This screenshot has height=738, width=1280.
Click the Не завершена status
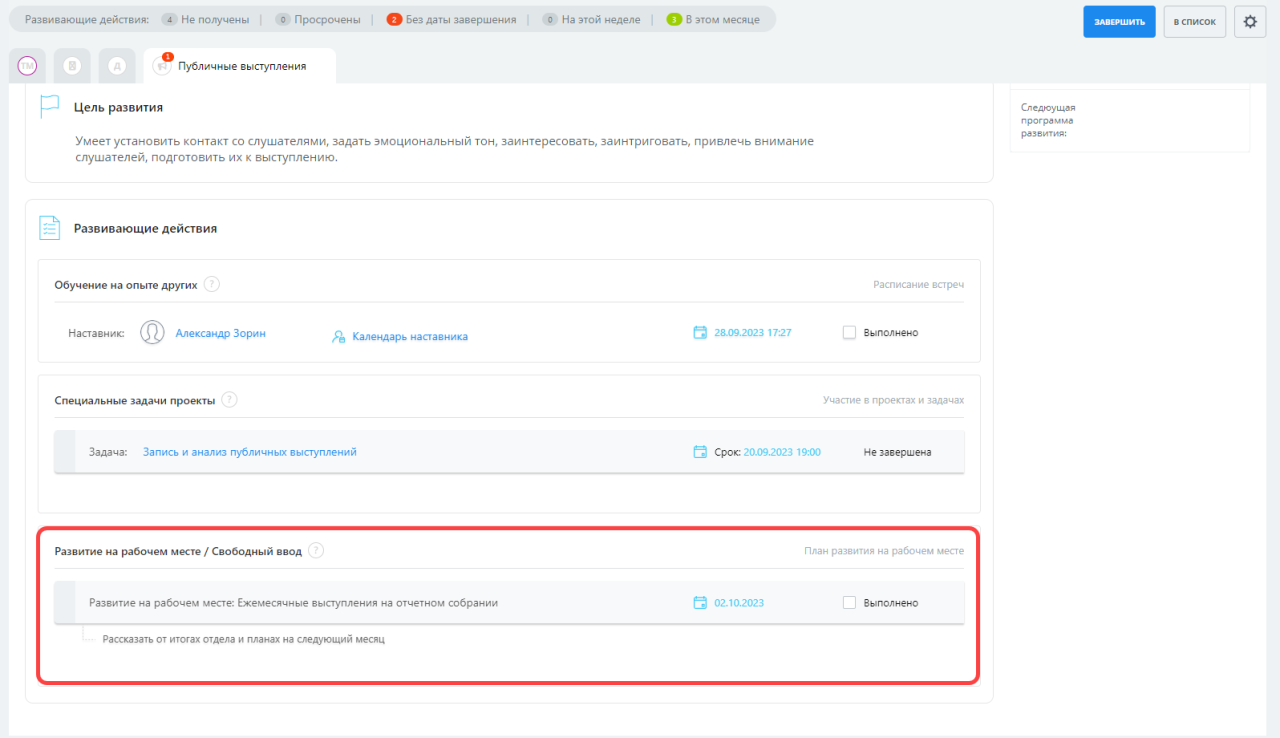pos(897,452)
